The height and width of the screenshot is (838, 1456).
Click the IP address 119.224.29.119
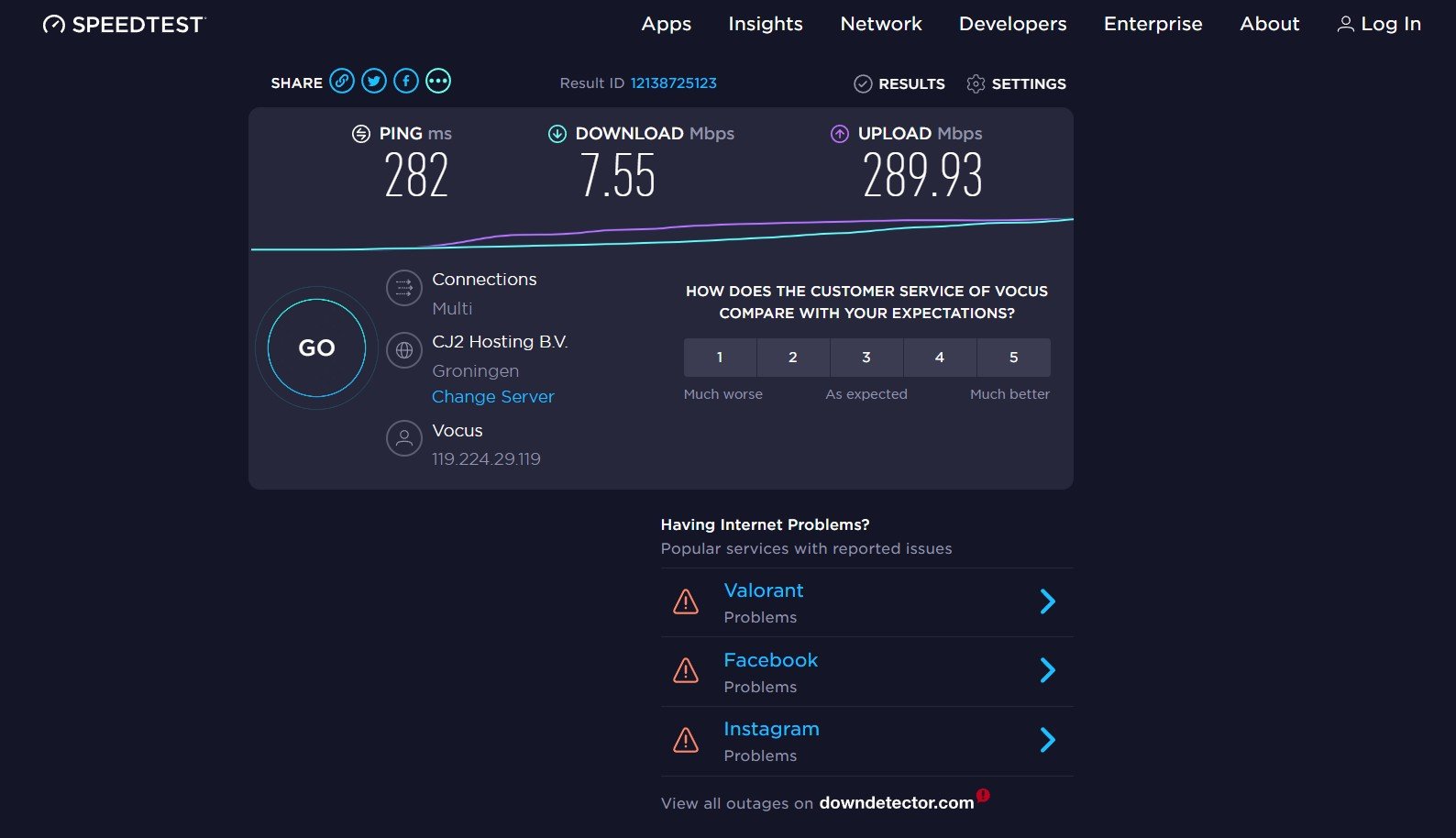(486, 459)
